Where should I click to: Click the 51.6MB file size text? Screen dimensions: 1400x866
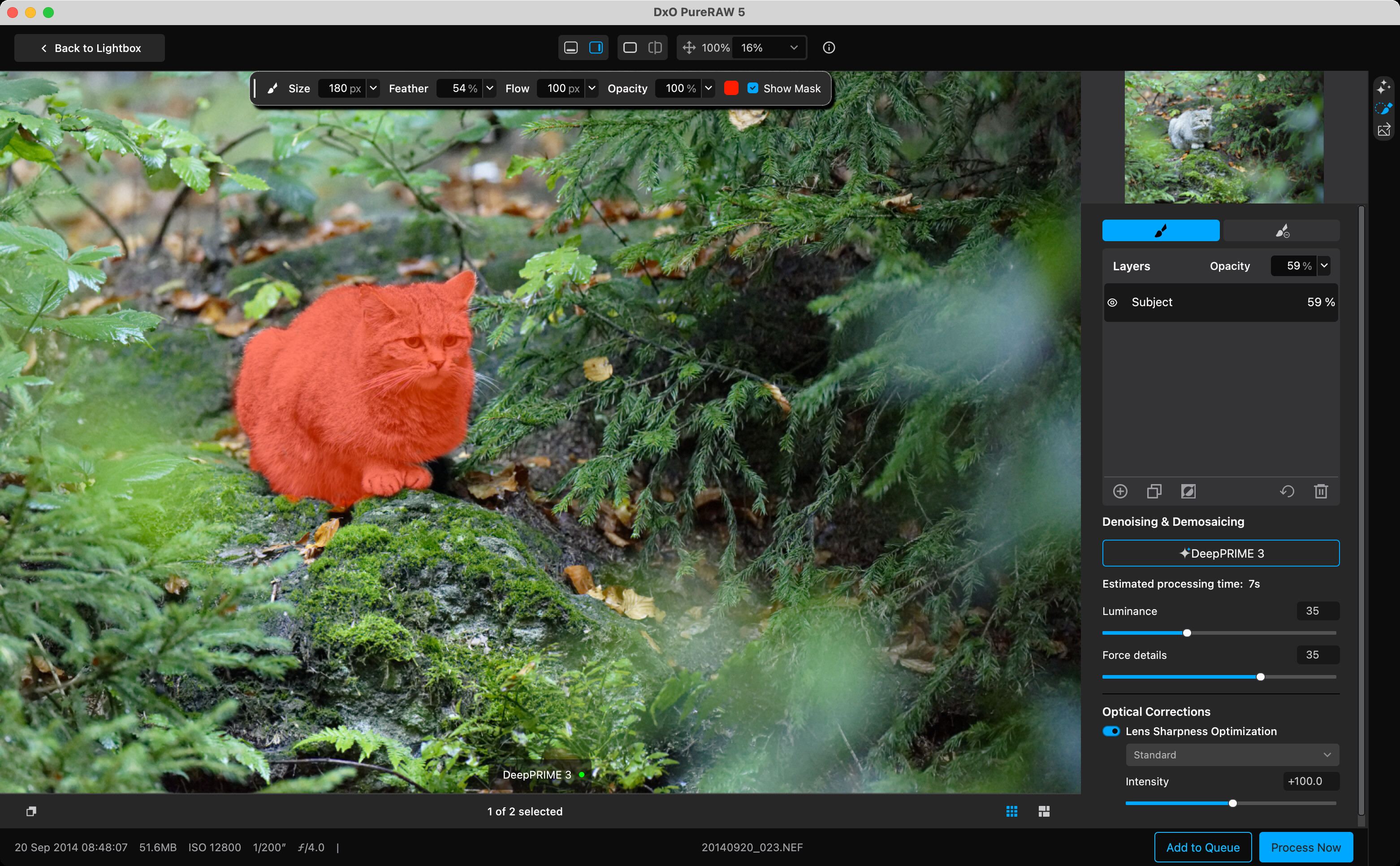(158, 848)
